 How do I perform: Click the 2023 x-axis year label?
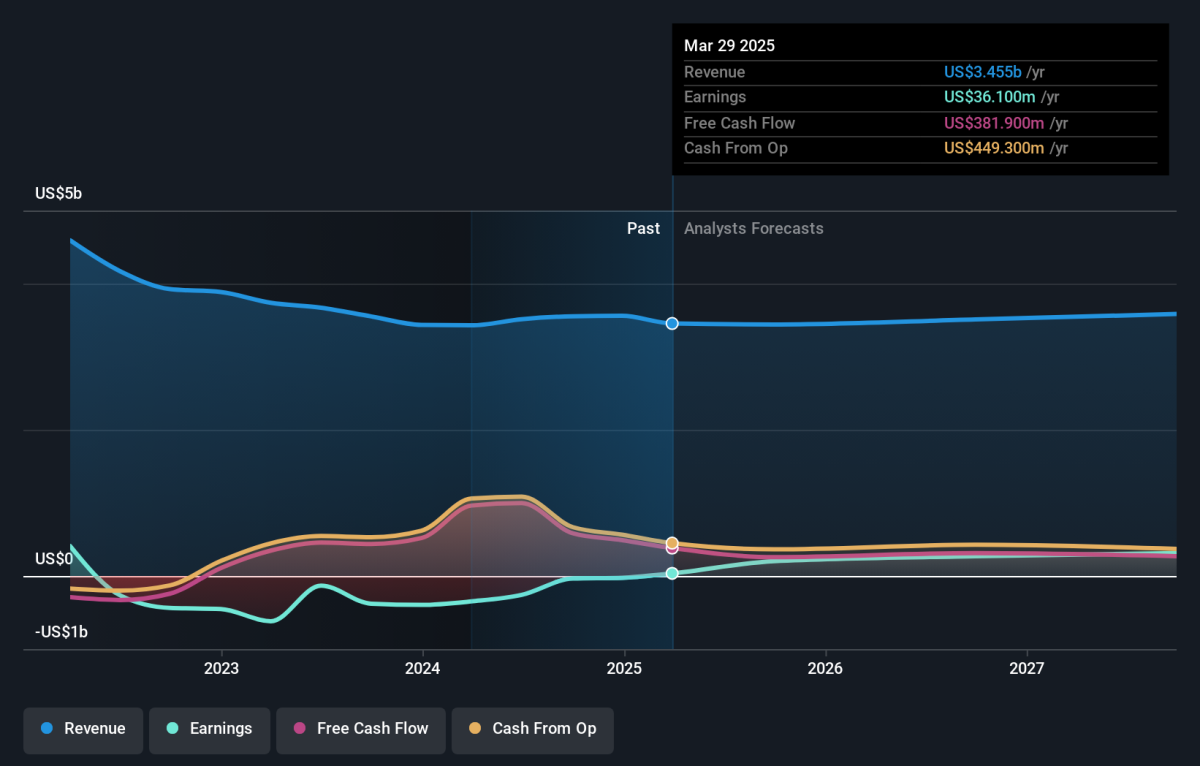click(221, 668)
